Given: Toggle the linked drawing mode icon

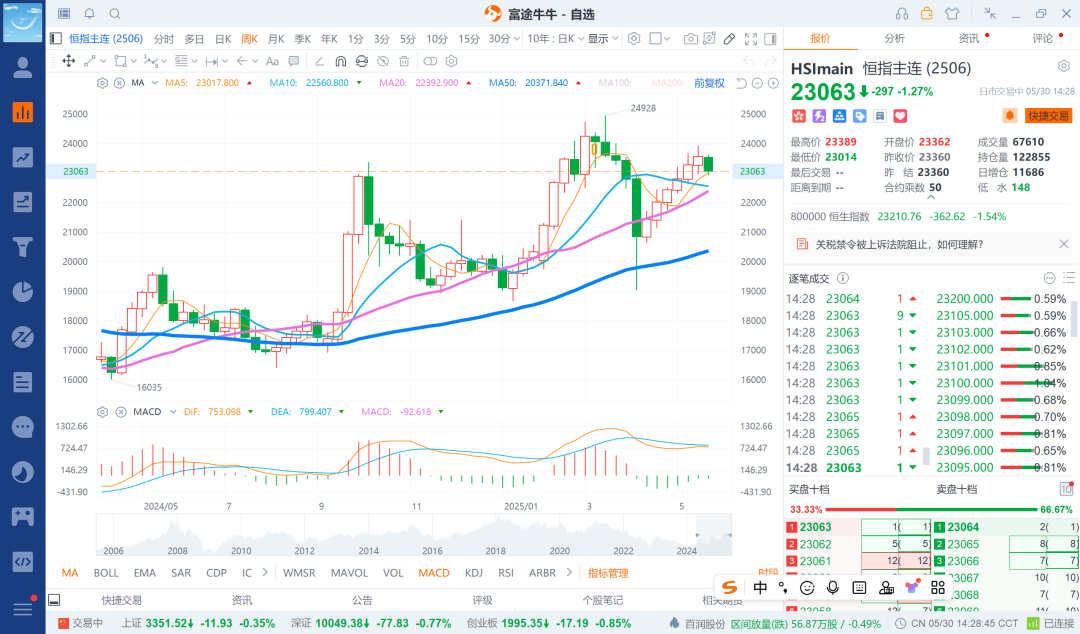Looking at the screenshot, I should [x=430, y=61].
